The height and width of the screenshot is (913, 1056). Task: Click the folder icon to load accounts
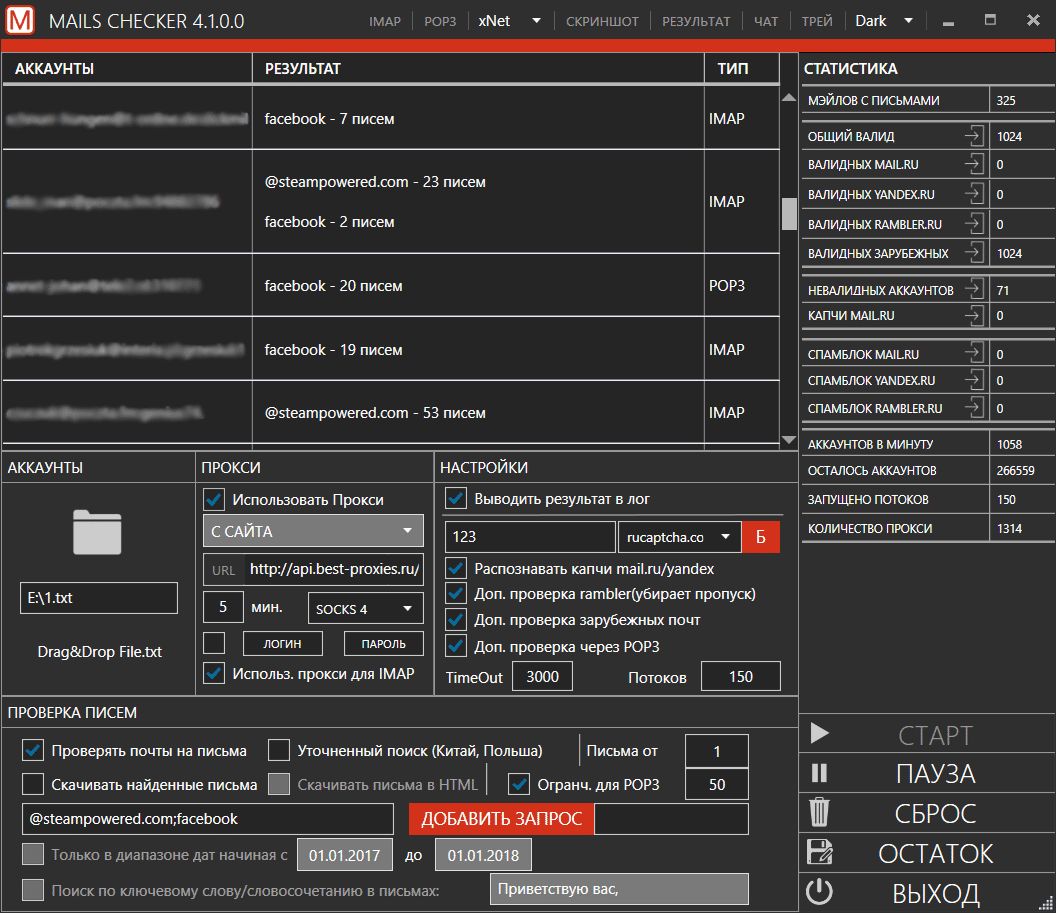[x=97, y=531]
